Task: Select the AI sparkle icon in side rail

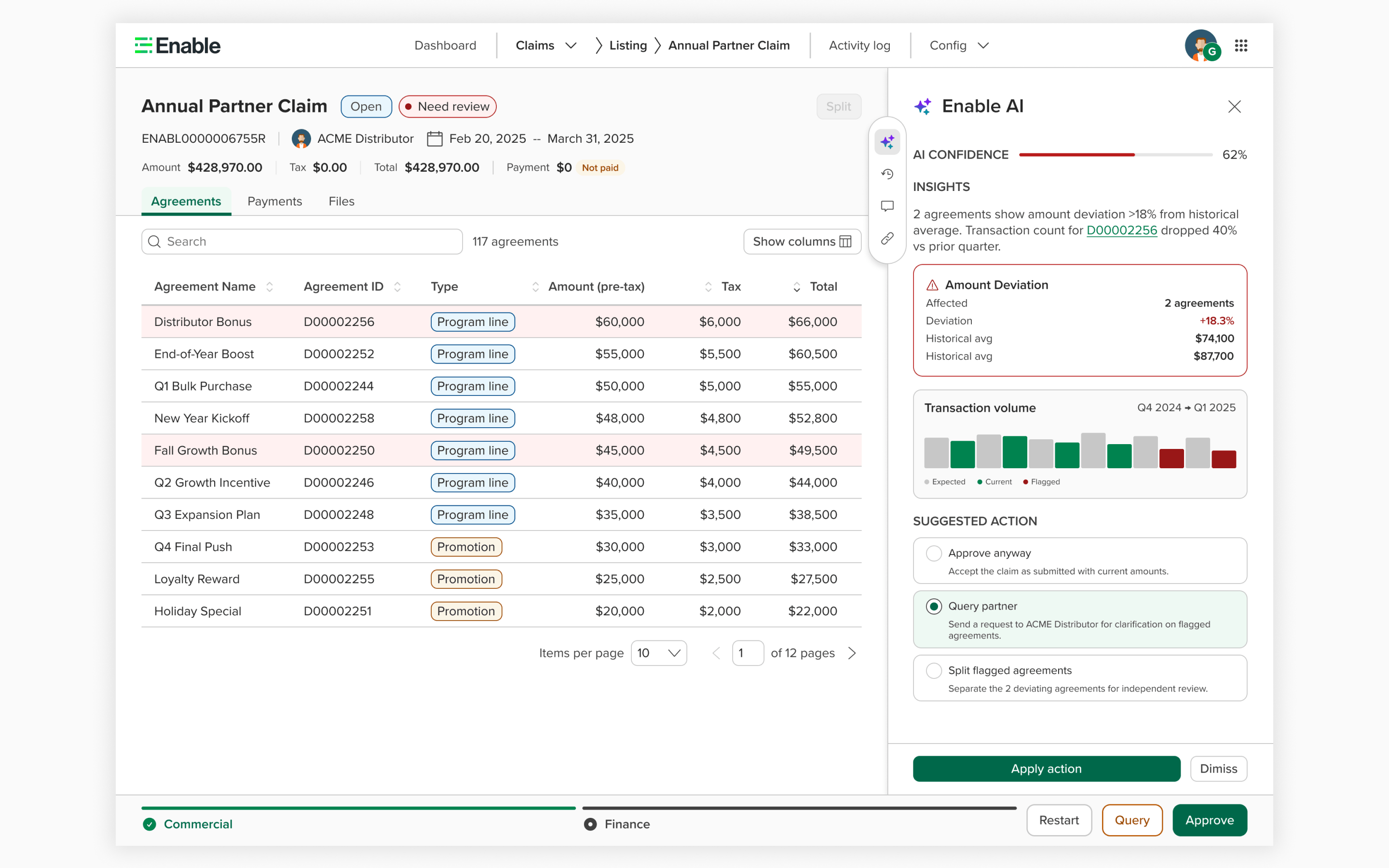Action: (887, 142)
